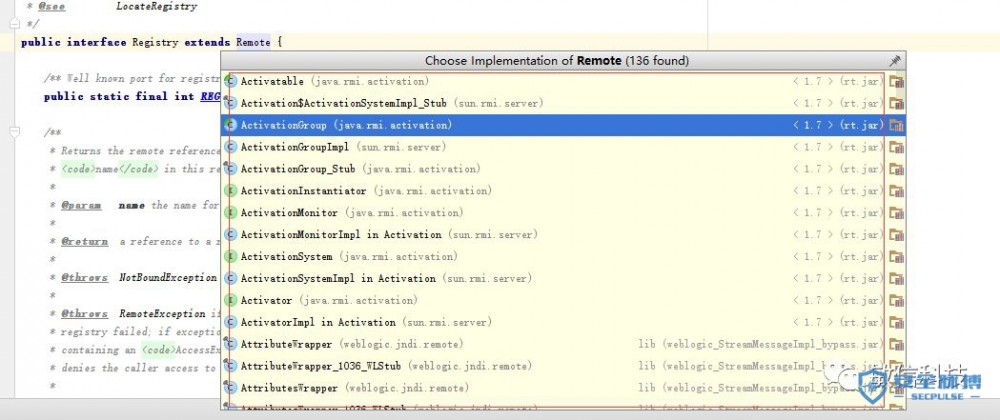
Task: Click the class icon of ActivationSystemImpl
Action: [230, 279]
